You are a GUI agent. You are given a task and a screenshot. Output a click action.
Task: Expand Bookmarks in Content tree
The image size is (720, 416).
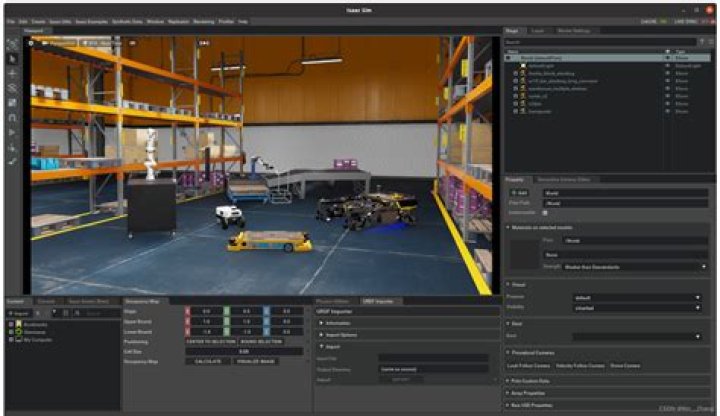[x=11, y=324]
